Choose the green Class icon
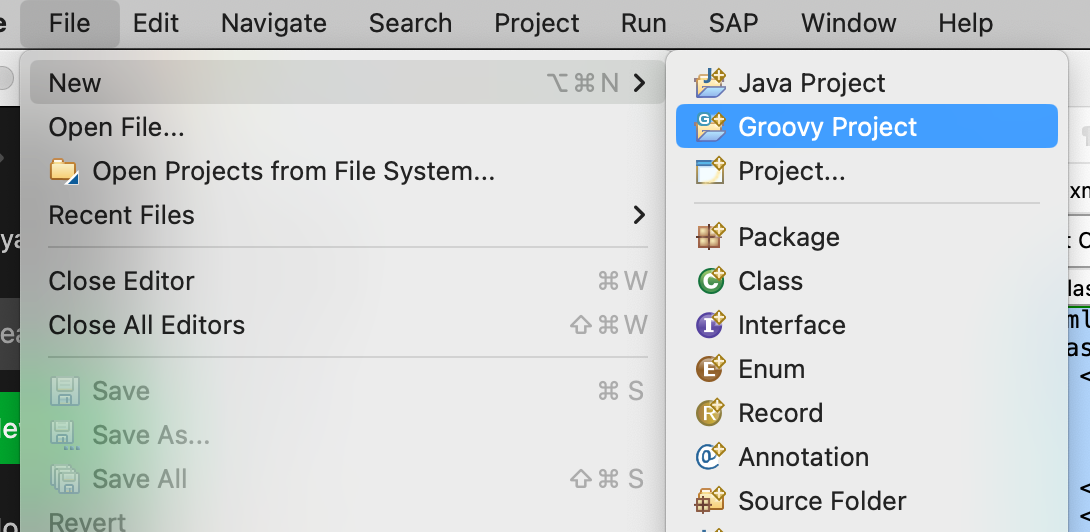 [710, 281]
